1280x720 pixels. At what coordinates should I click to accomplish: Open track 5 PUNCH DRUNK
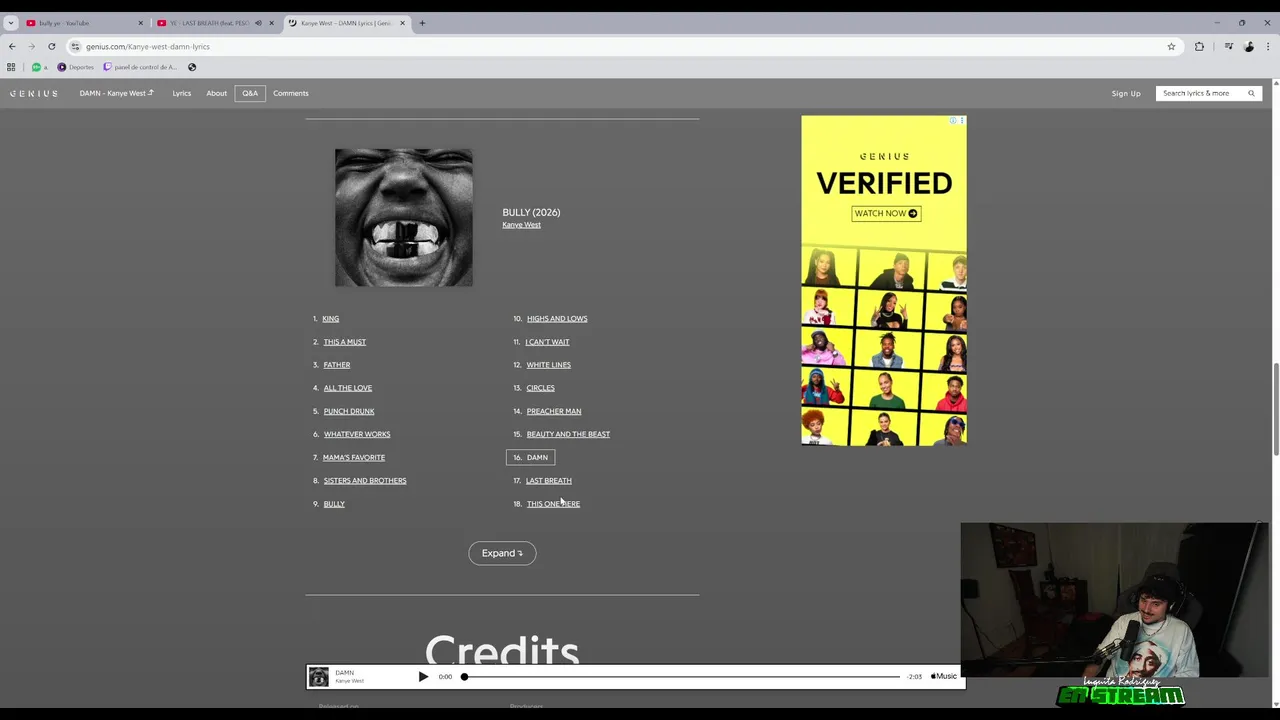point(349,411)
